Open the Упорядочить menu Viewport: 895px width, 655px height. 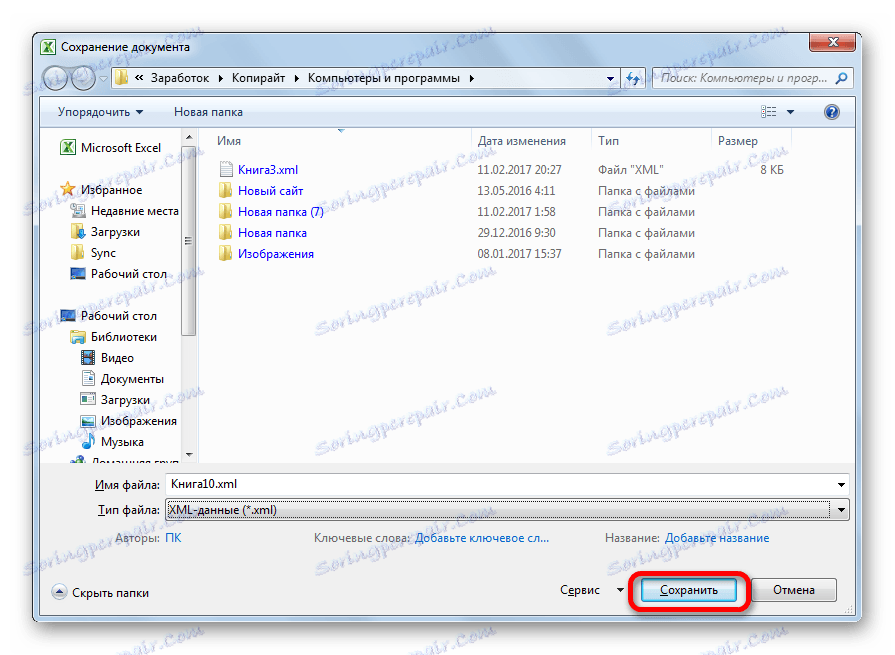point(100,112)
